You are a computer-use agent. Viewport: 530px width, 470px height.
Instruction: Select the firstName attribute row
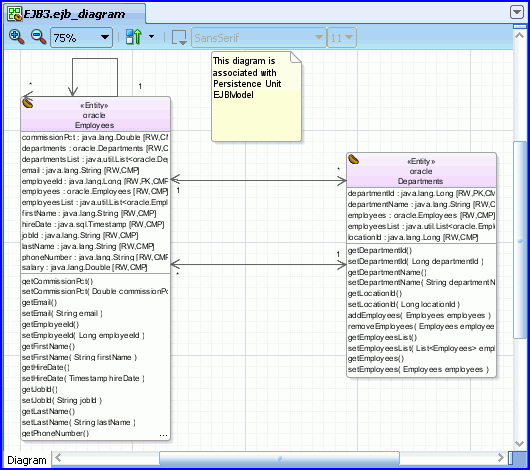89,213
